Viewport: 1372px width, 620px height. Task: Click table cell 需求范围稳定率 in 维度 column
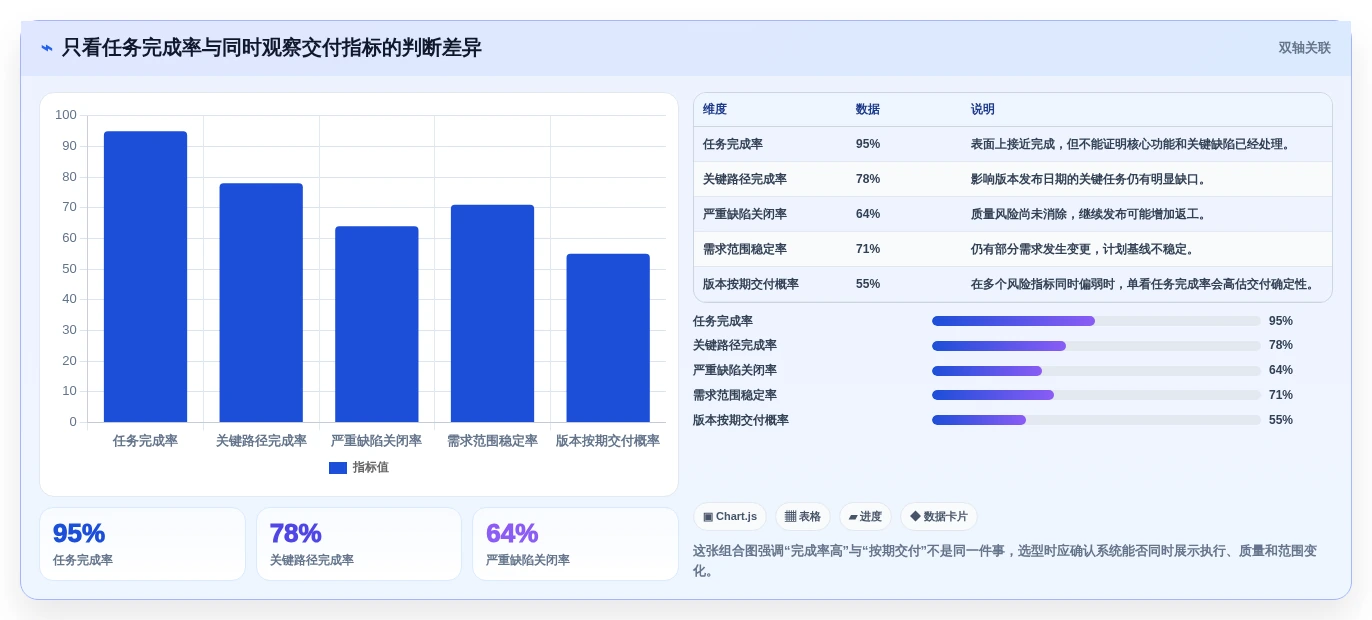click(745, 249)
